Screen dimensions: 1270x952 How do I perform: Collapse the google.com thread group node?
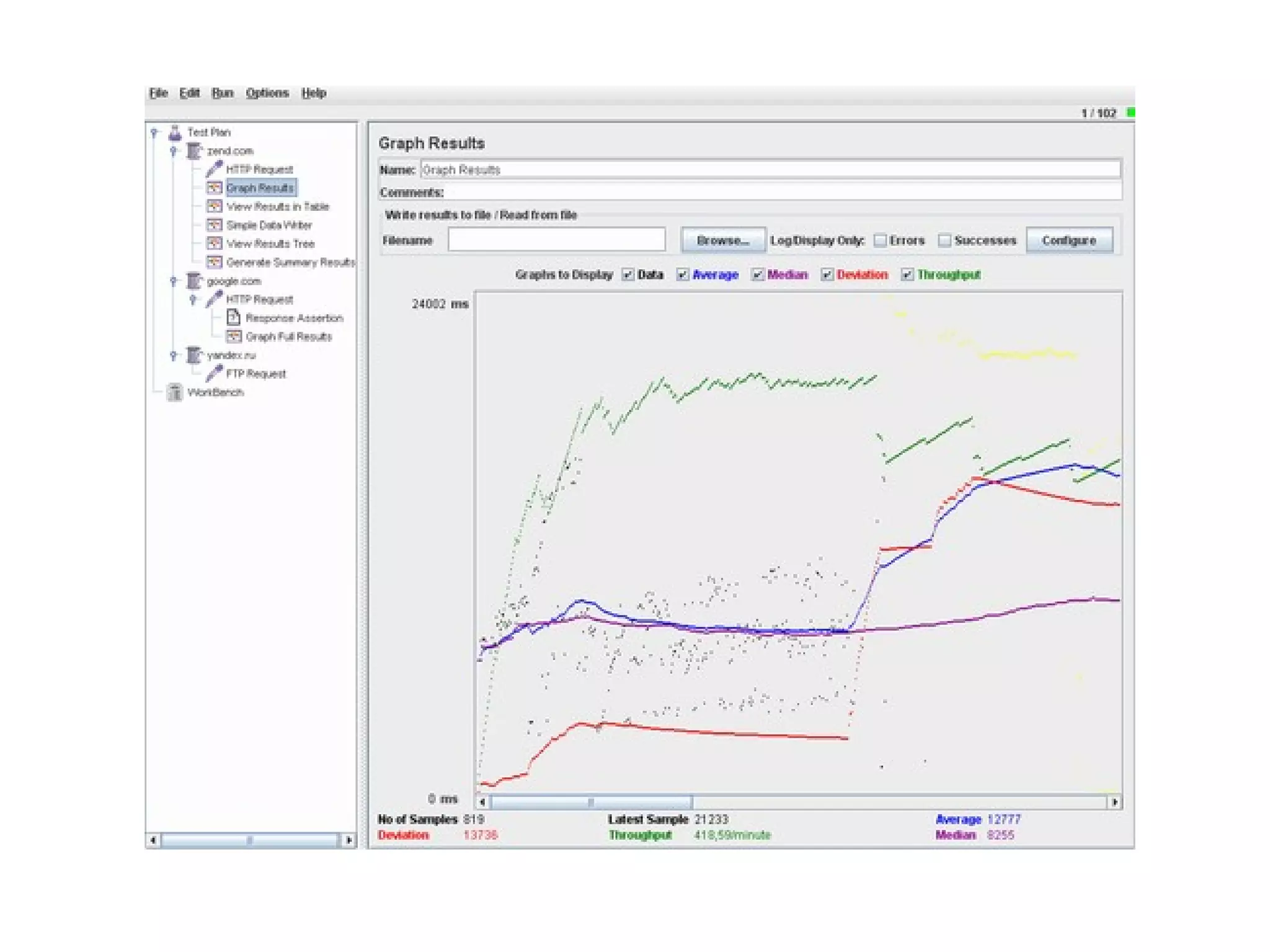[174, 281]
